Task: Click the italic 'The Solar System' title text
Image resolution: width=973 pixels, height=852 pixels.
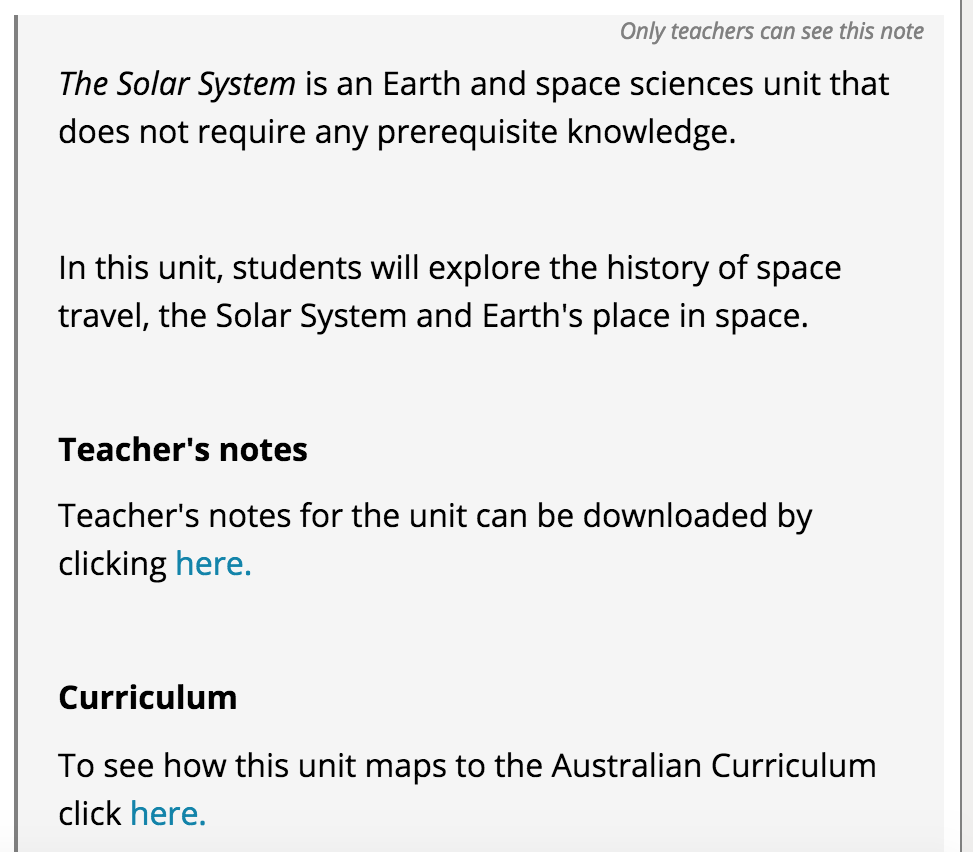Action: [x=177, y=84]
